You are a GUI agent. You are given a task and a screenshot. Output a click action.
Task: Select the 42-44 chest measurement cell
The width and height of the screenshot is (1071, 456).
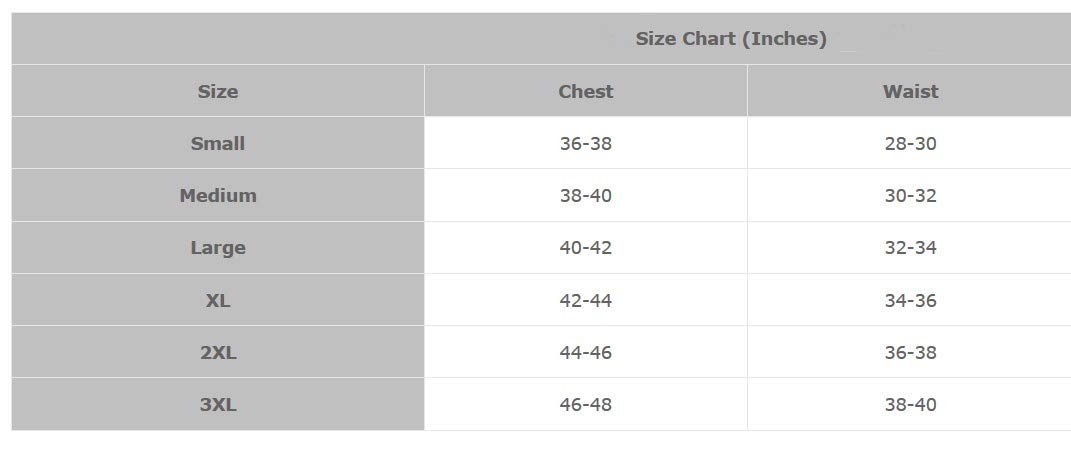tap(585, 300)
